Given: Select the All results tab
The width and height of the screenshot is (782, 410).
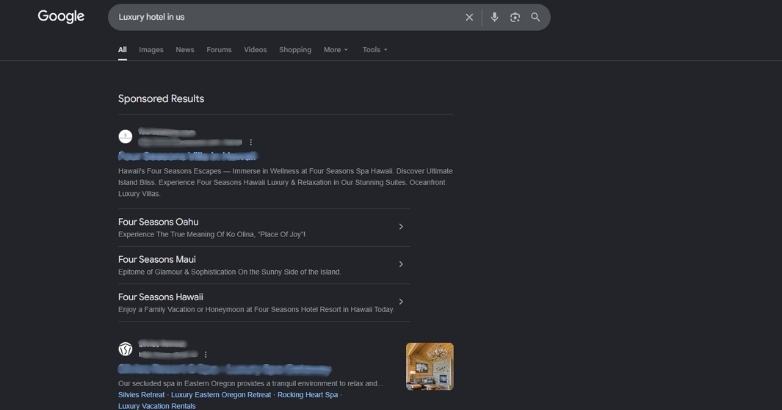Looking at the screenshot, I should tap(122, 50).
